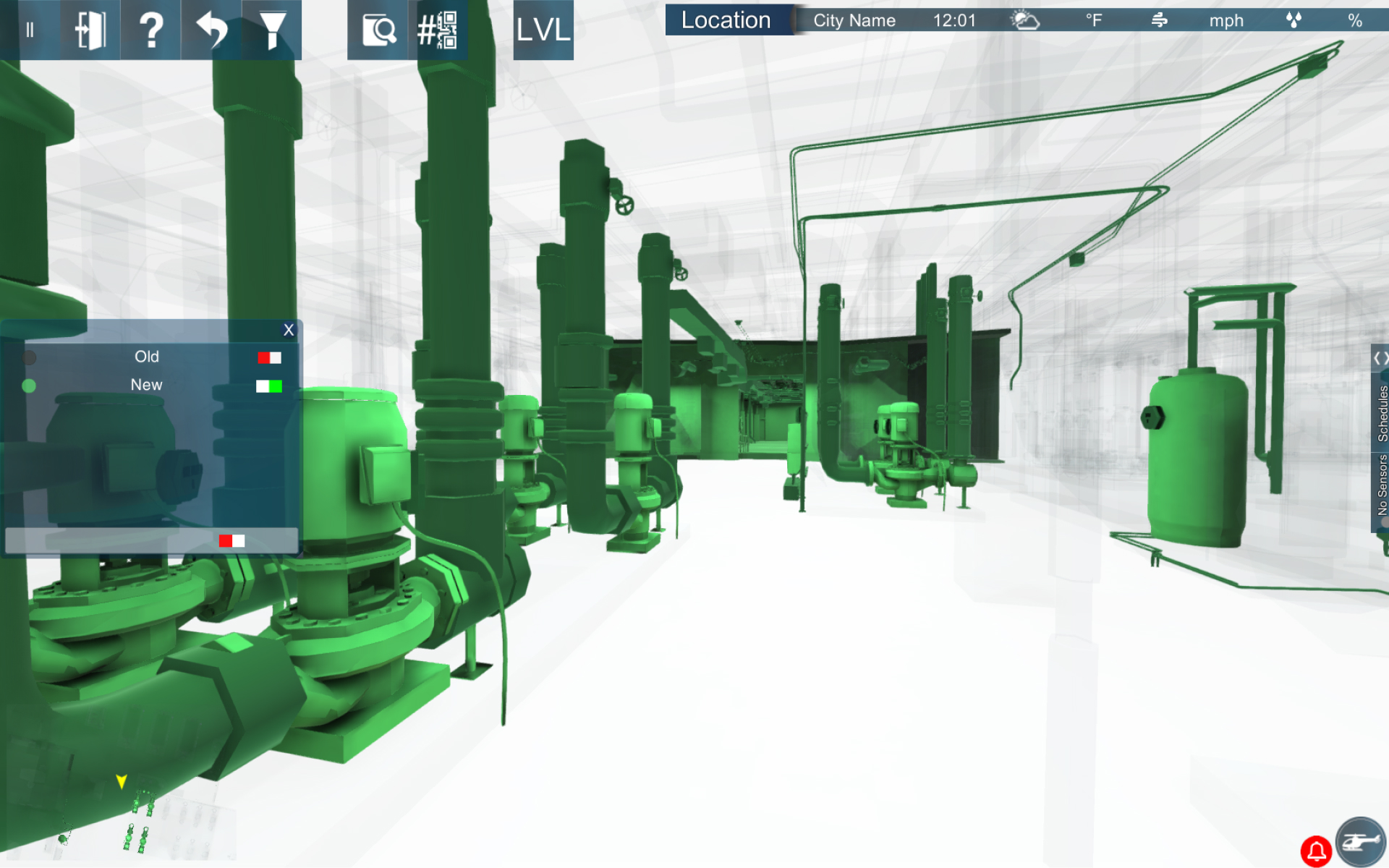
Task: Click the pause bars menu handle
Action: 30,30
